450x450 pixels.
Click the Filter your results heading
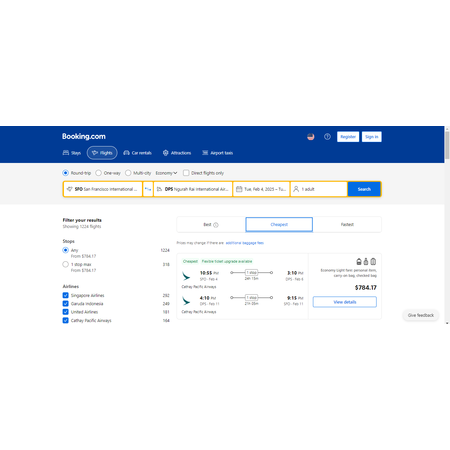(82, 220)
